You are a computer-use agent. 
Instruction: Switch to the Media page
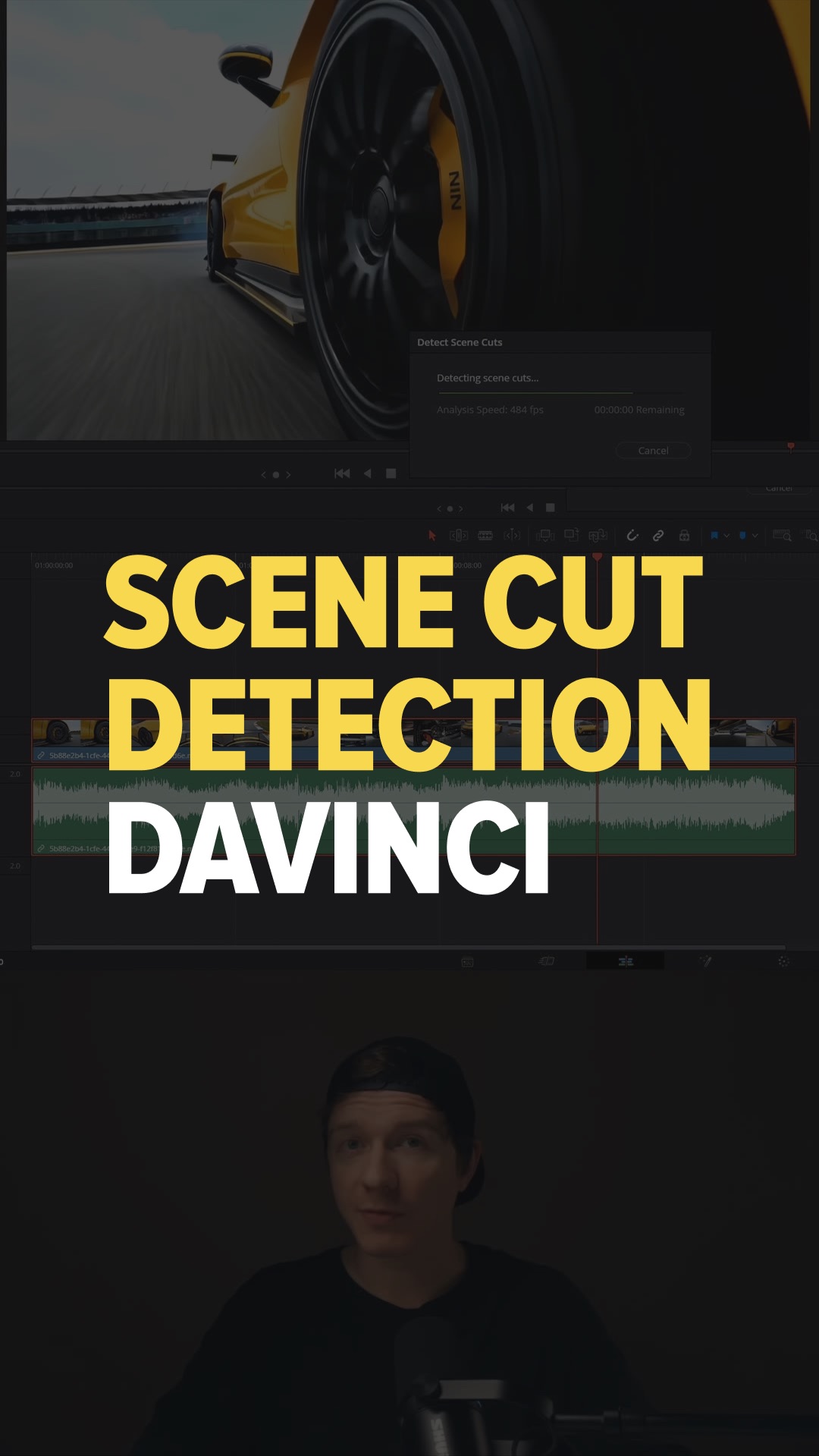(468, 961)
